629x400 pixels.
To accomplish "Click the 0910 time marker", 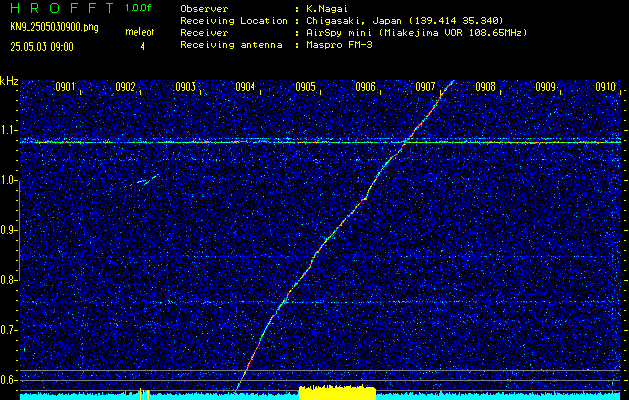I will pyautogui.click(x=605, y=87).
